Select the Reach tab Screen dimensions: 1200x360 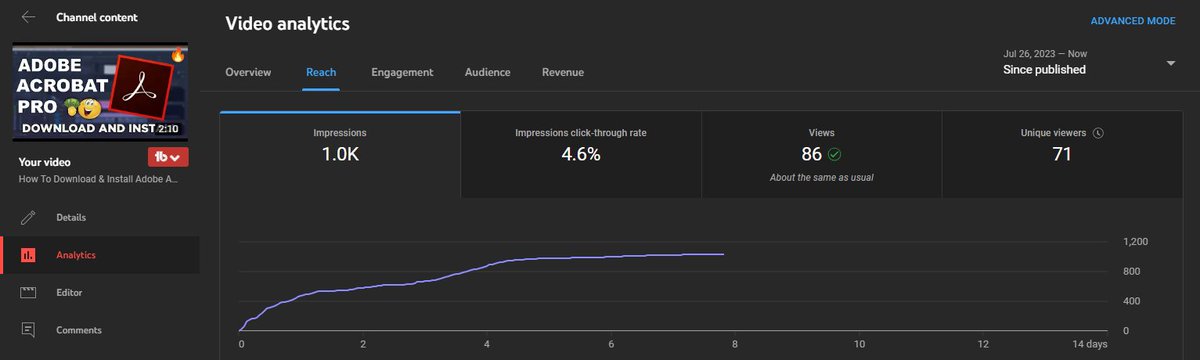320,72
